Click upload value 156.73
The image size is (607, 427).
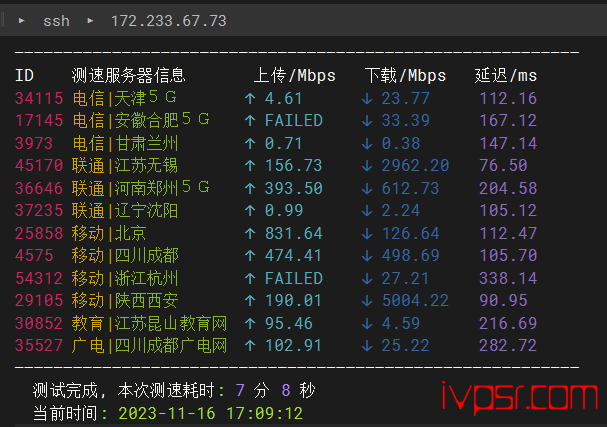pos(293,166)
